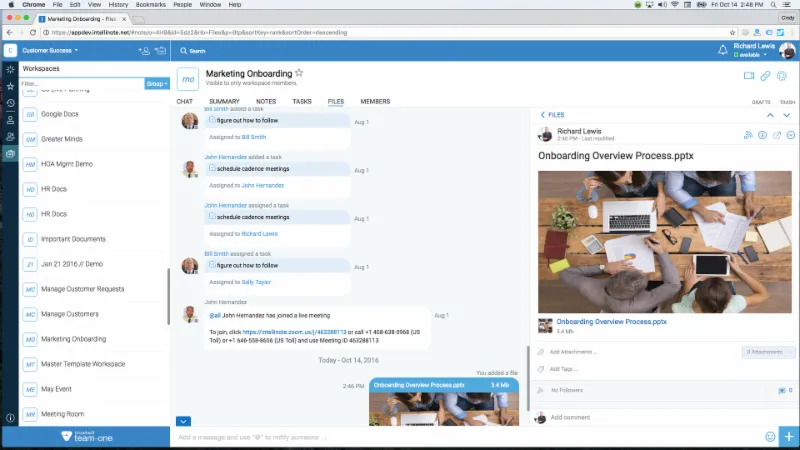Check 'schedule cadence meetings' task assigned to Richard Lewis
This screenshot has width=800, height=450.
coord(212,216)
